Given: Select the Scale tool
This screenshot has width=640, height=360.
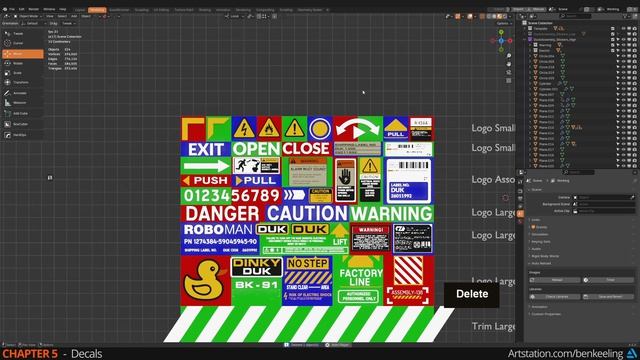Looking at the screenshot, I should (x=22, y=73).
